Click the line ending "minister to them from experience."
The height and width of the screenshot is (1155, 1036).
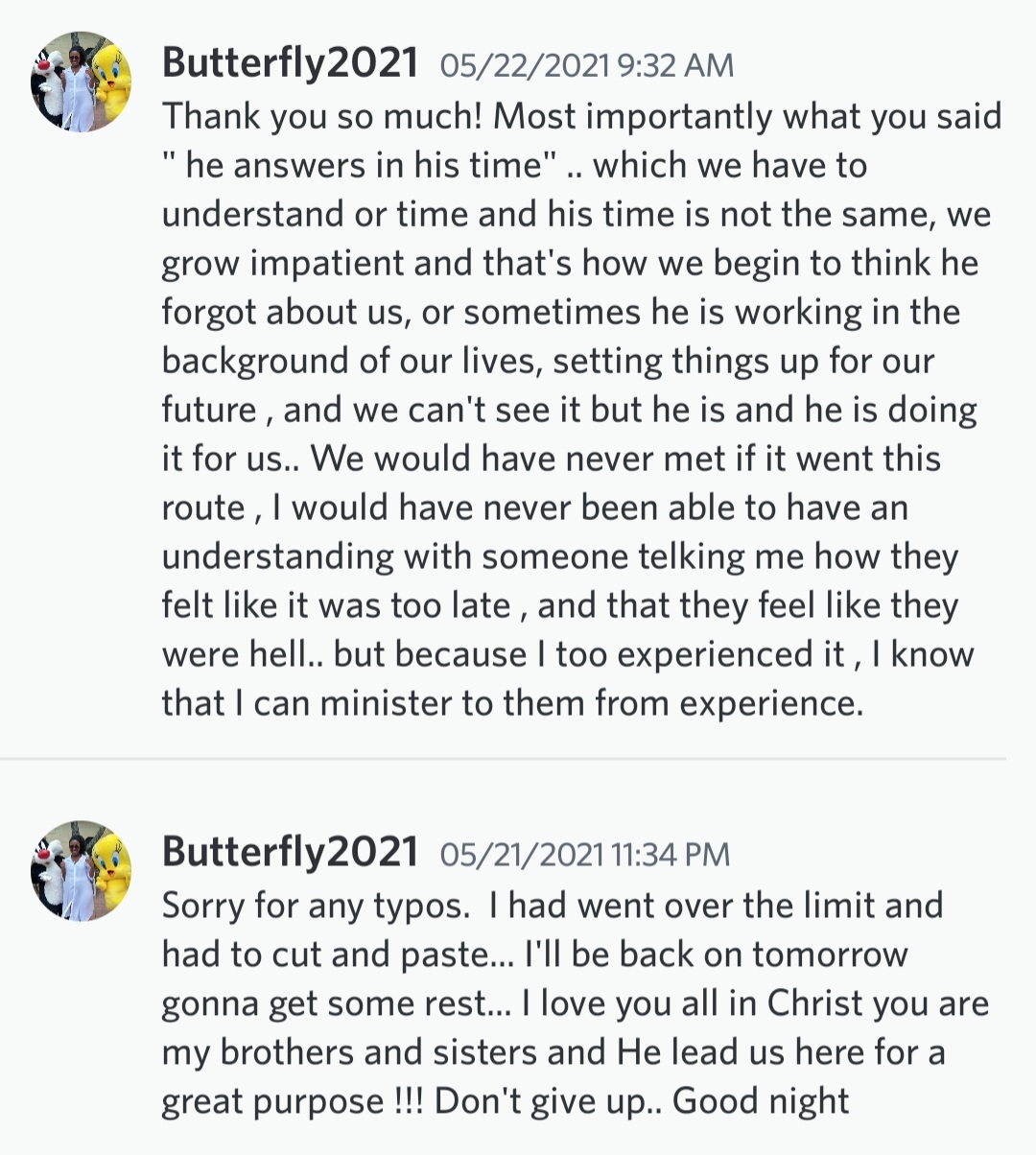(x=512, y=703)
